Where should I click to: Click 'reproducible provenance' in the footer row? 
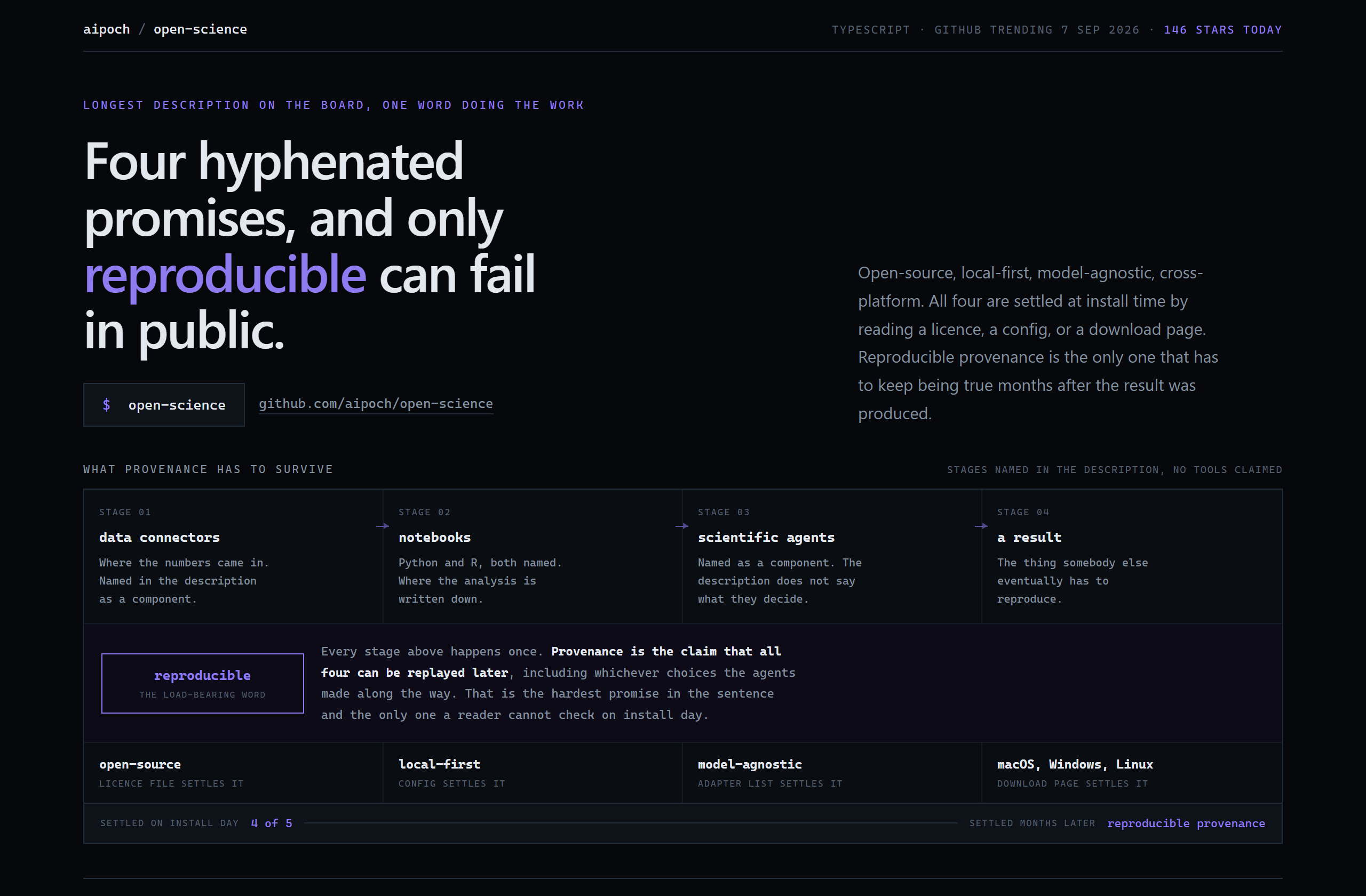point(1186,823)
